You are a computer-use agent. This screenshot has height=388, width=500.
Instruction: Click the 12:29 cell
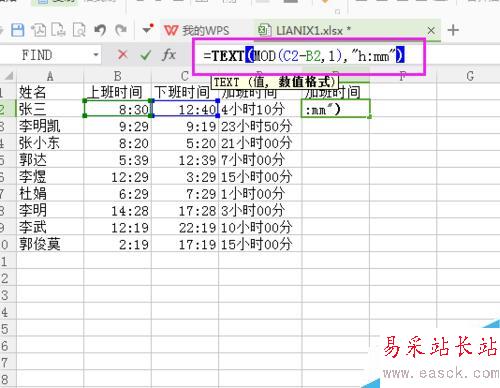[x=117, y=176]
